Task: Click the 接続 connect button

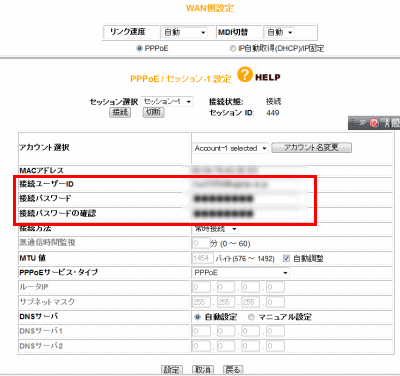Action: coord(120,112)
